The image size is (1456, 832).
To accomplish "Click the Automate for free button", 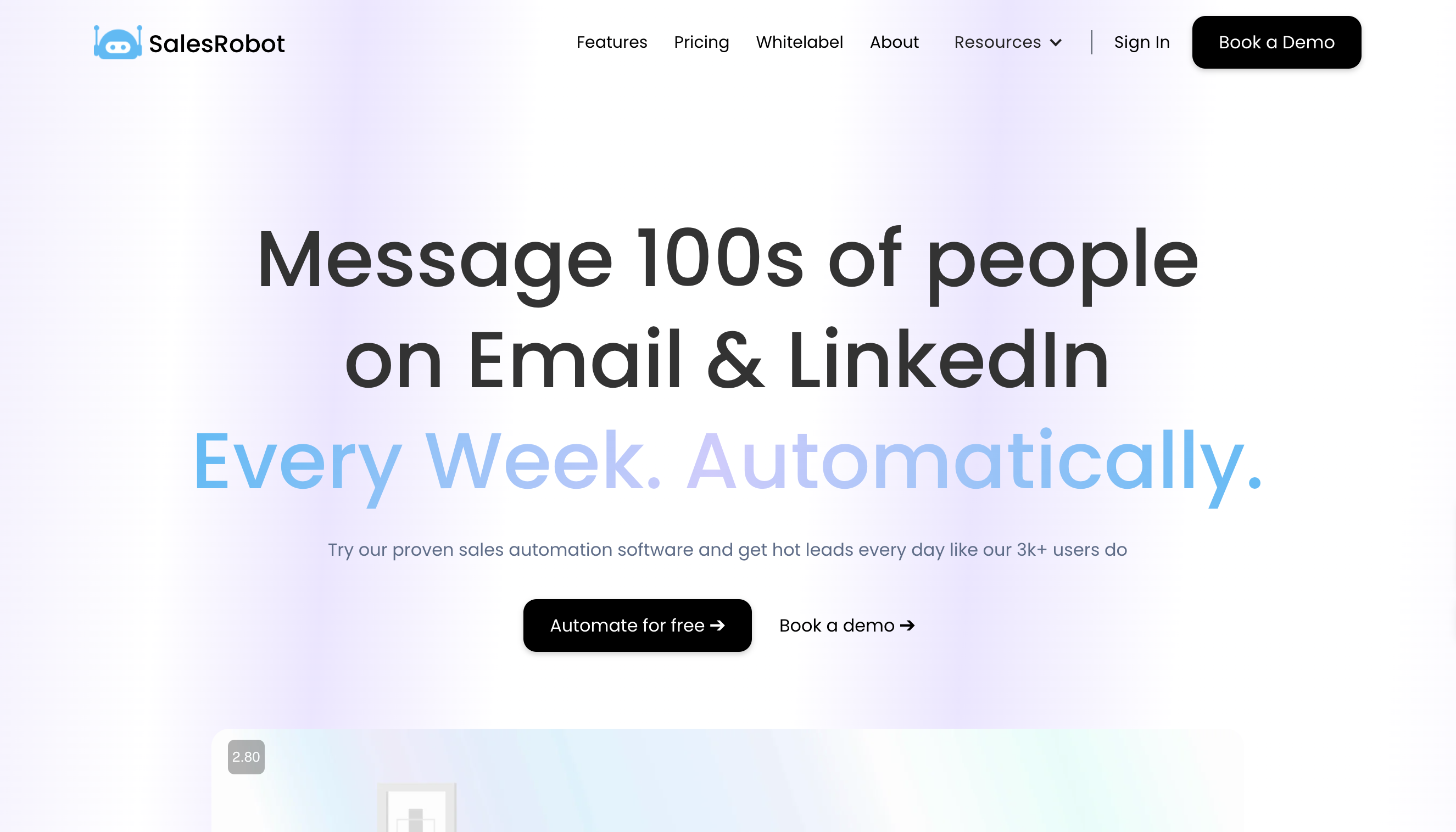I will (637, 625).
